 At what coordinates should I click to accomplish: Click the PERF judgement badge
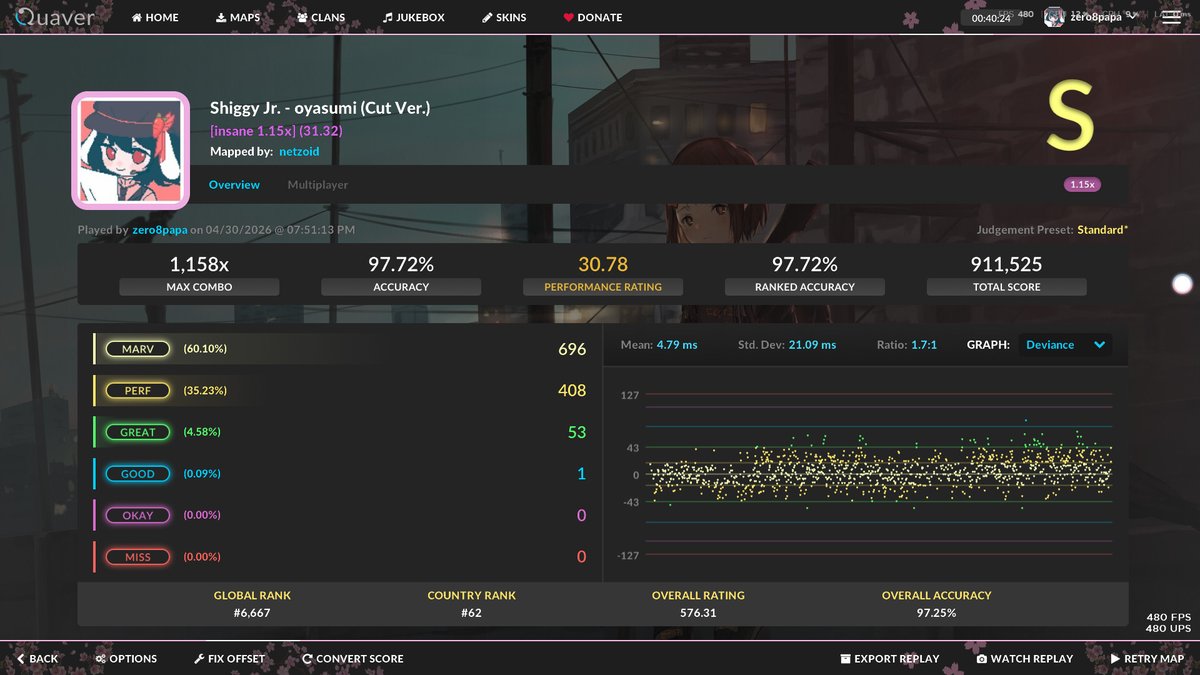(x=138, y=391)
